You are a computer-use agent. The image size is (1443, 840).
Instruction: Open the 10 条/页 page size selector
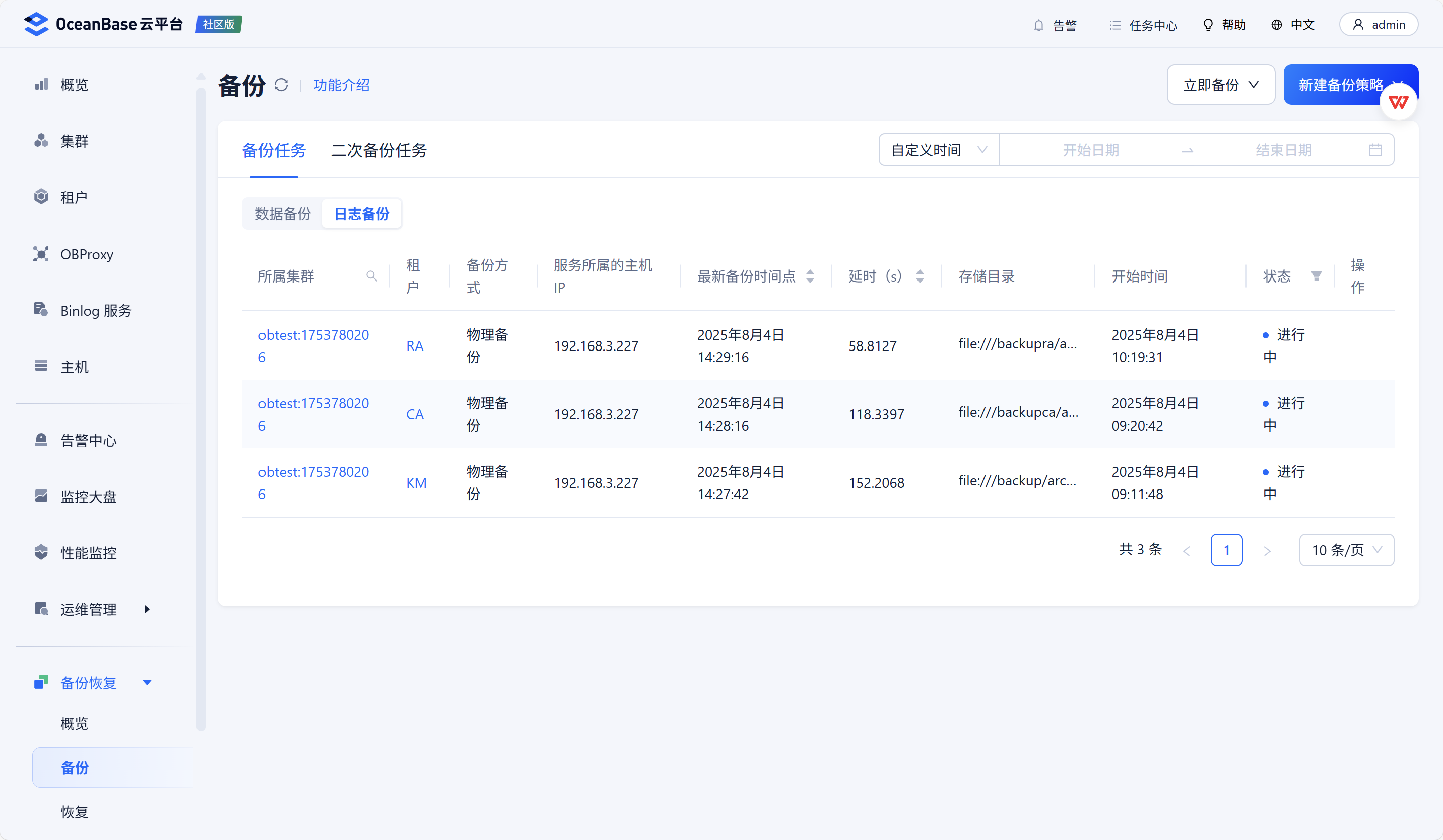pos(1346,550)
